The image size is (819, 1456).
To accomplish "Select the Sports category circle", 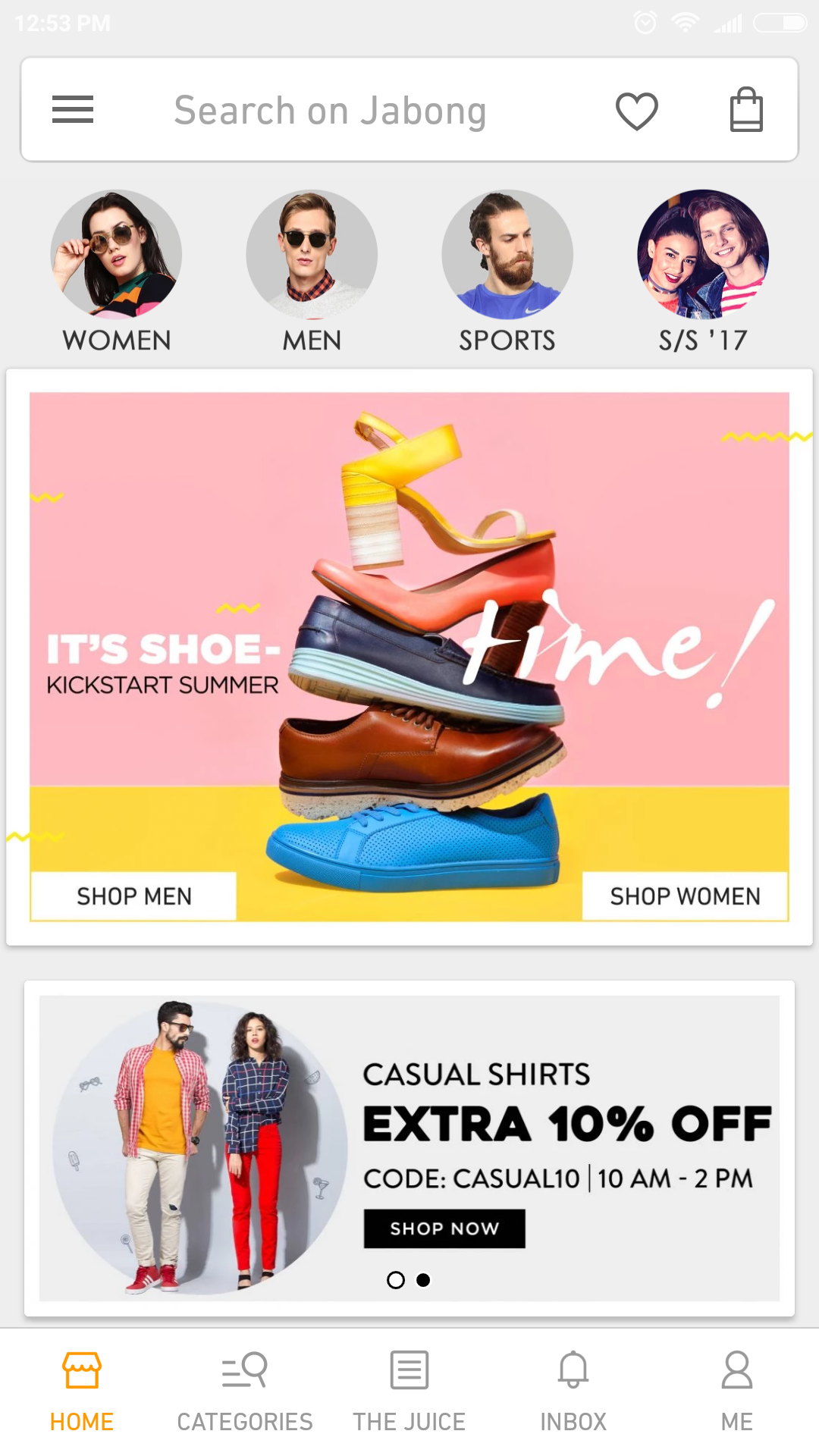I will (507, 255).
